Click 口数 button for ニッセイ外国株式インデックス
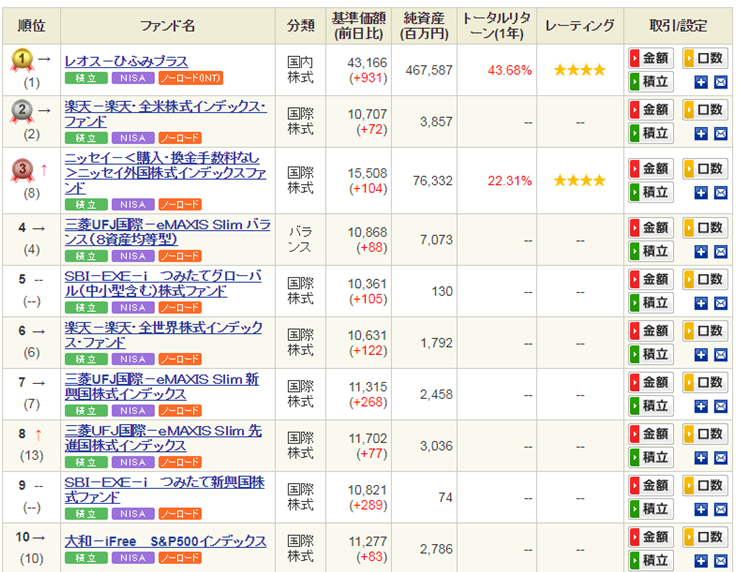737x572 pixels. pyautogui.click(x=705, y=169)
